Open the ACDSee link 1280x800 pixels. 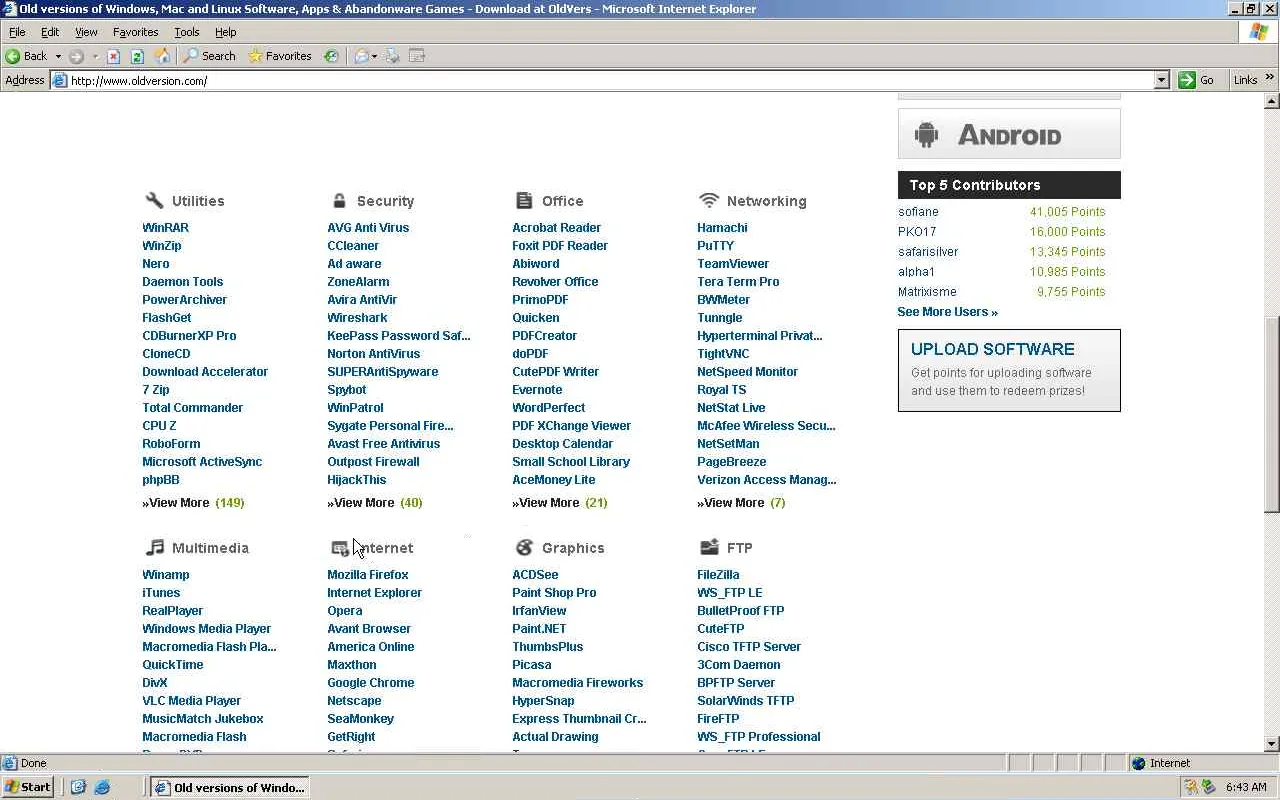coord(535,574)
